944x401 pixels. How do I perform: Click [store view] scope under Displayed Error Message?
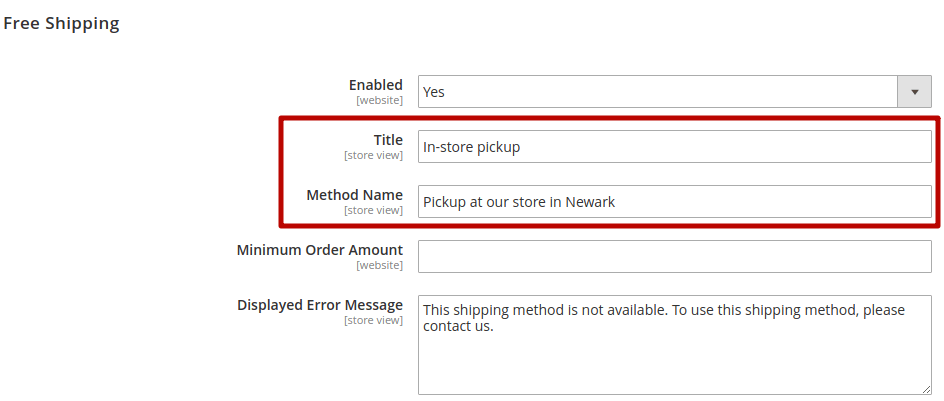click(373, 320)
